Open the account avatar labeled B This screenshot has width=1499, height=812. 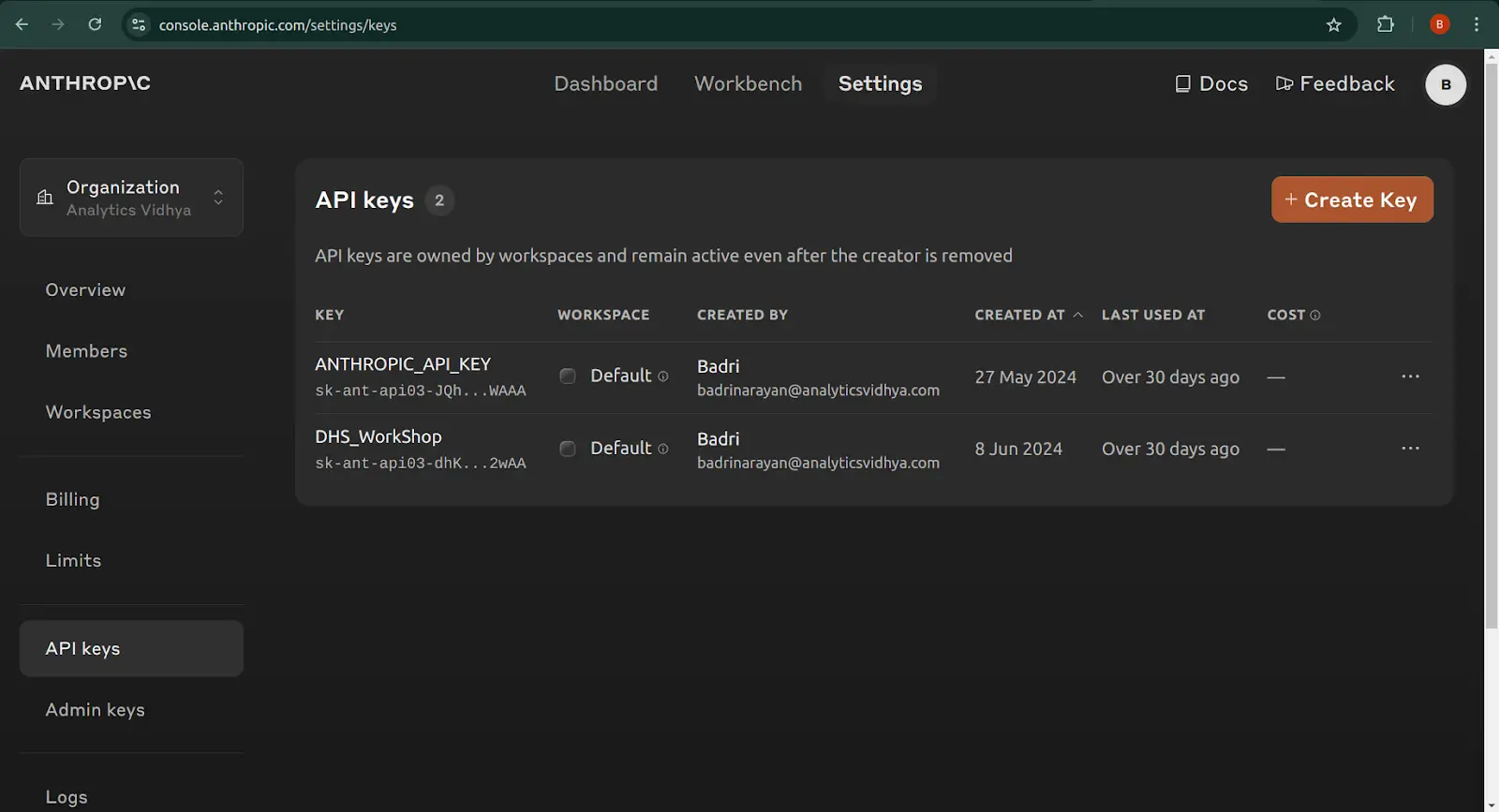(x=1446, y=84)
